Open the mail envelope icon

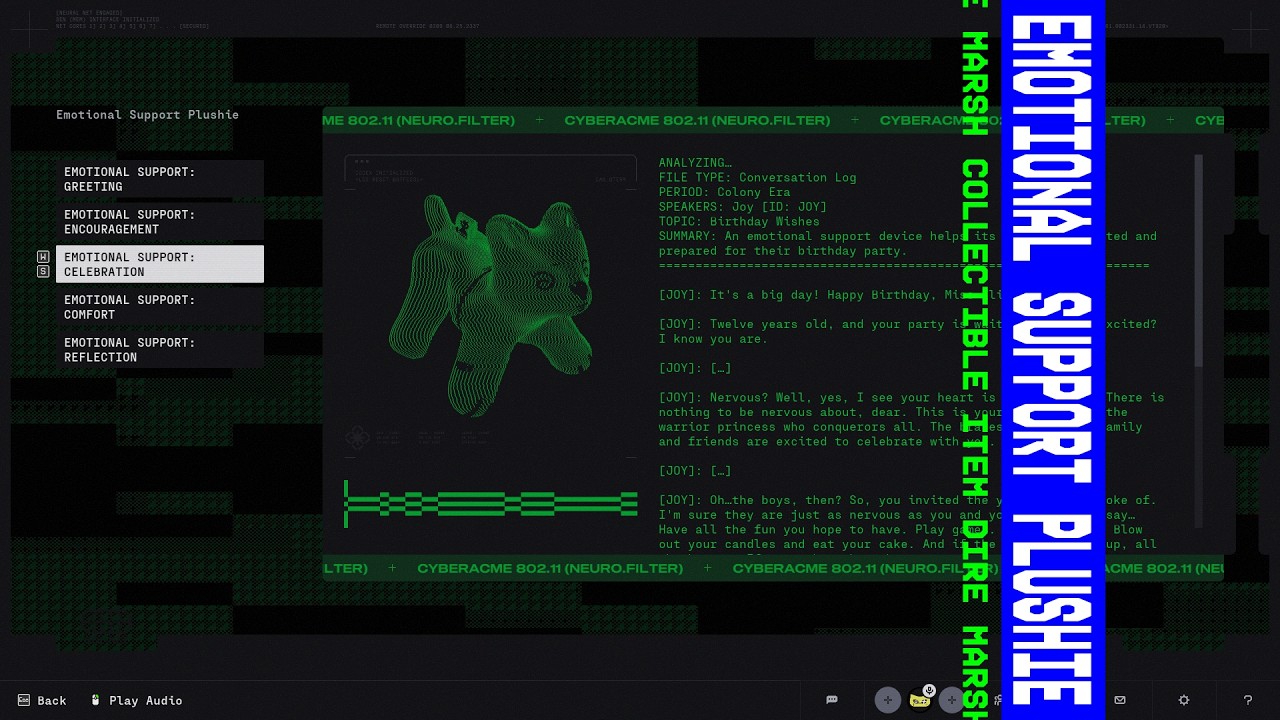[1120, 700]
